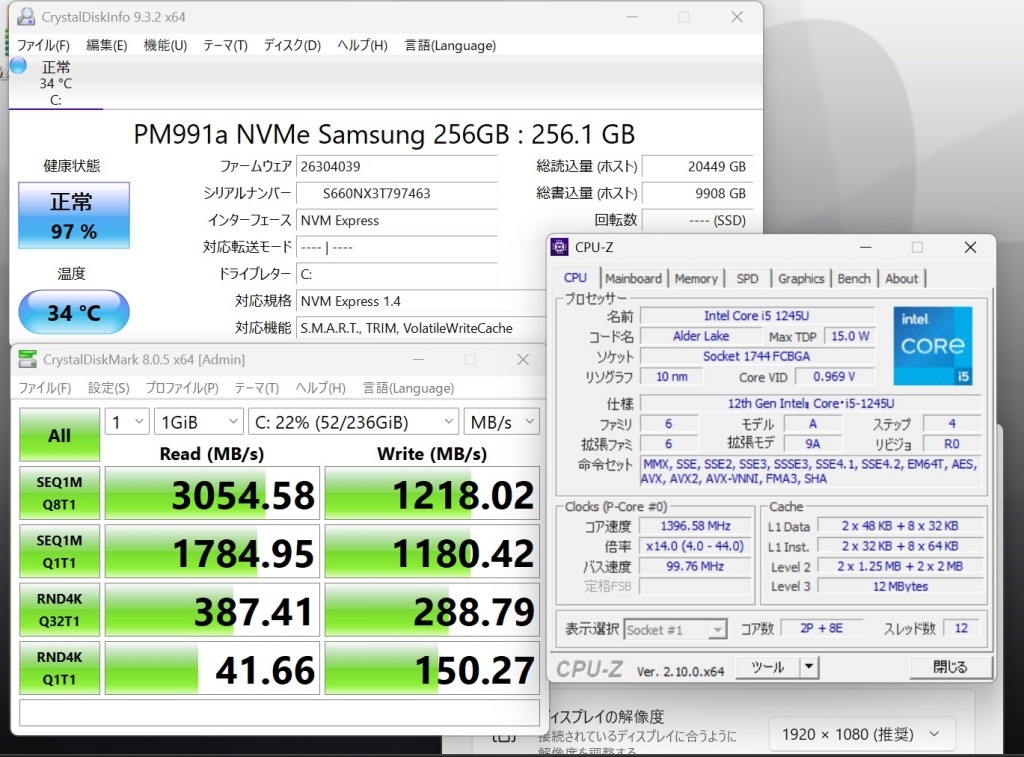This screenshot has width=1024, height=757.
Task: Open the MB/s unit dropdown
Action: pos(502,422)
